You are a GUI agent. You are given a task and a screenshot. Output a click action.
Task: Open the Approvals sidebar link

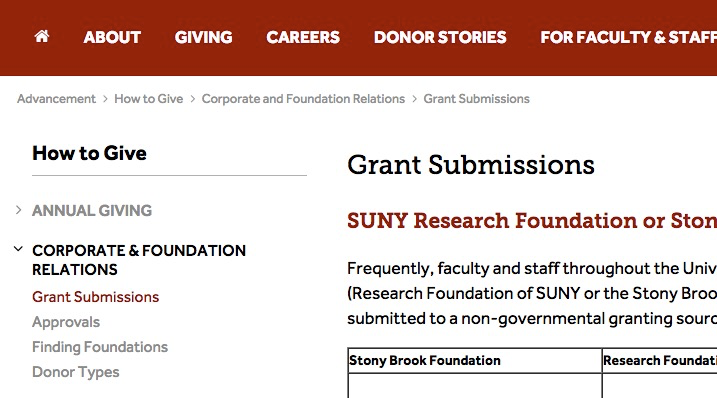66,322
